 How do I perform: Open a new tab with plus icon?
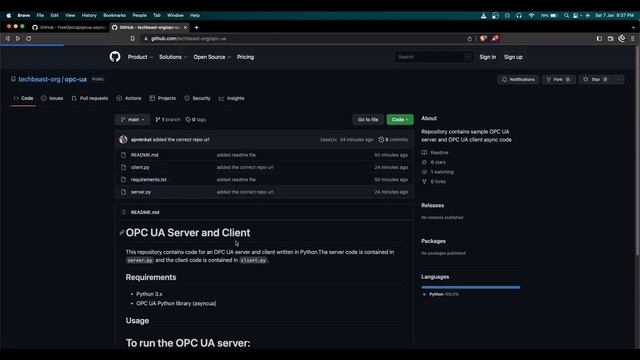tap(196, 27)
